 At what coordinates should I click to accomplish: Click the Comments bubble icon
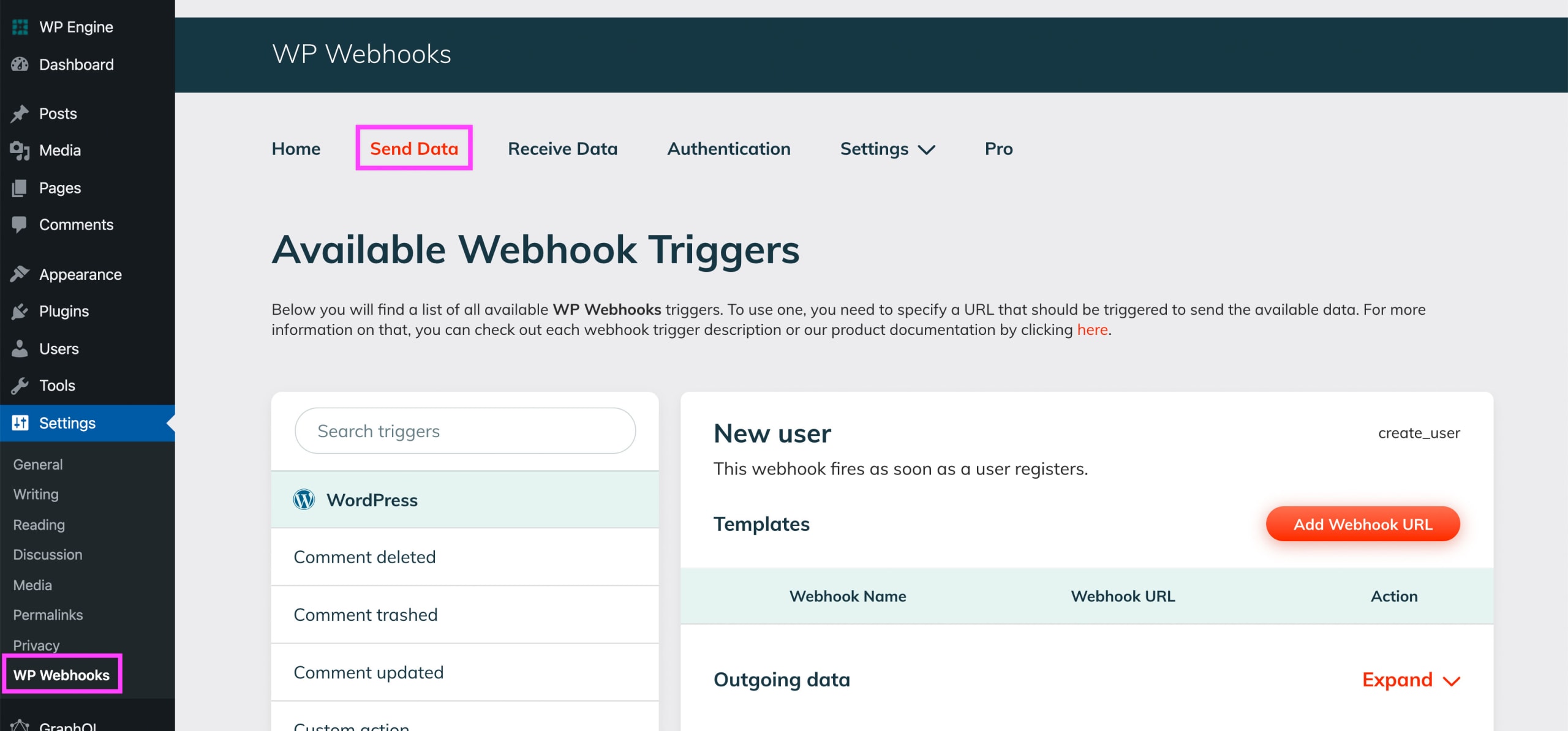[x=20, y=225]
